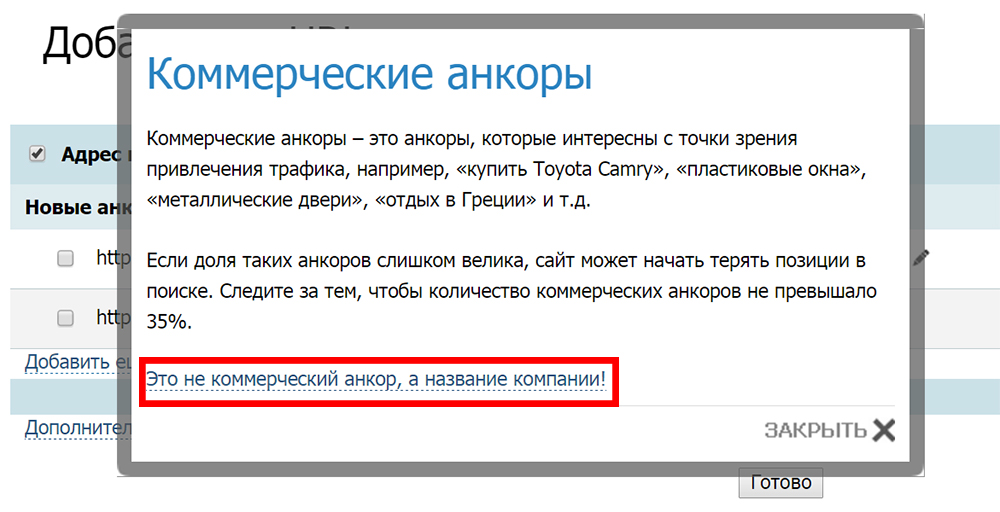
Task: Click the 'Новые анк' section header
Action: point(70,208)
